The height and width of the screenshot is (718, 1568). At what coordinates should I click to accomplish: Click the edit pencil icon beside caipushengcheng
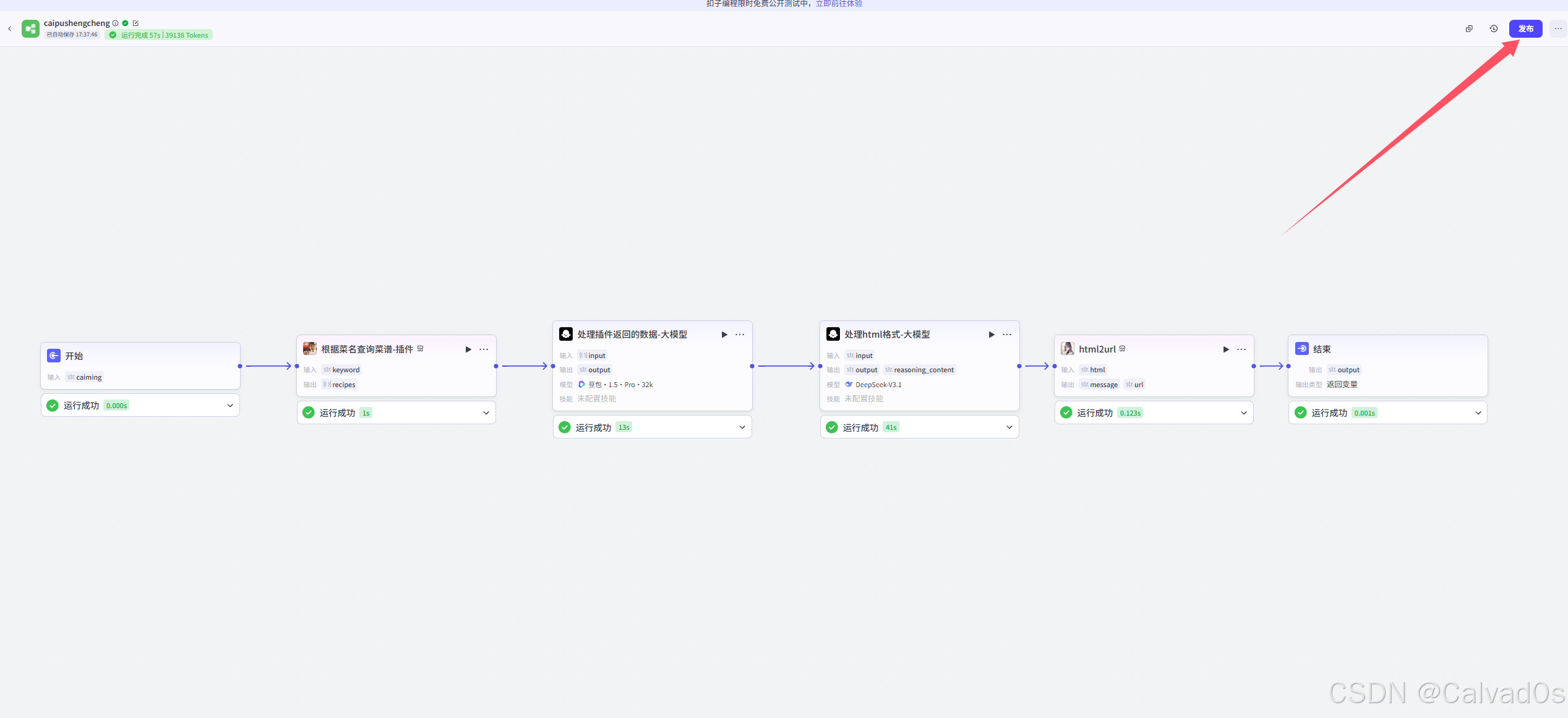135,24
